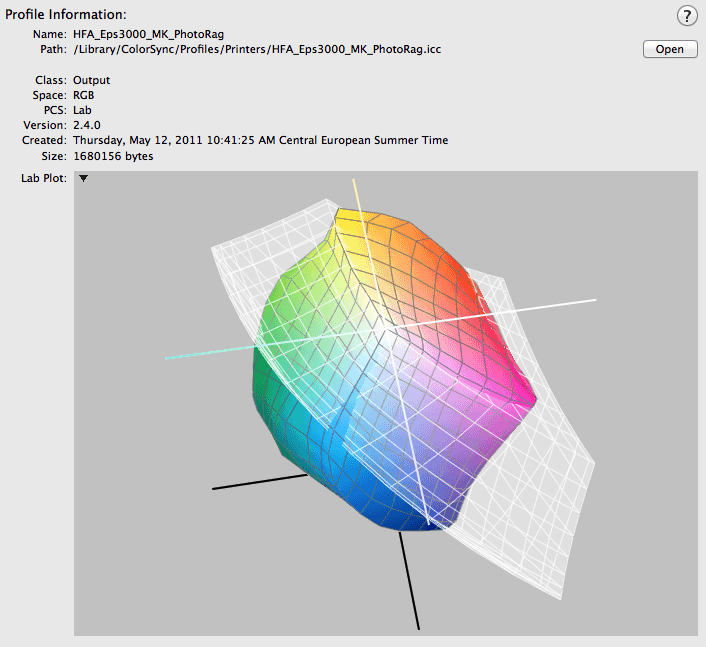
Task: Click the PCS value Lab
Action: click(82, 110)
